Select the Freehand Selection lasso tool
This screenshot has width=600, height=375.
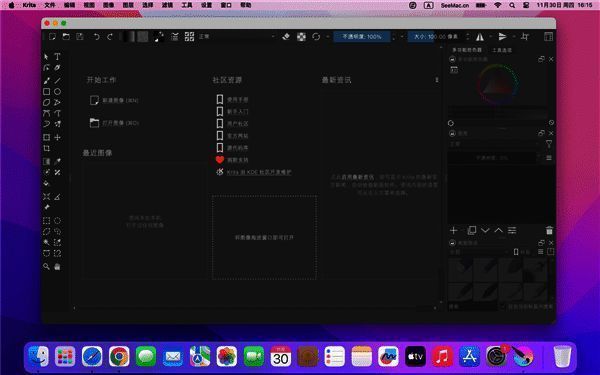57,232
